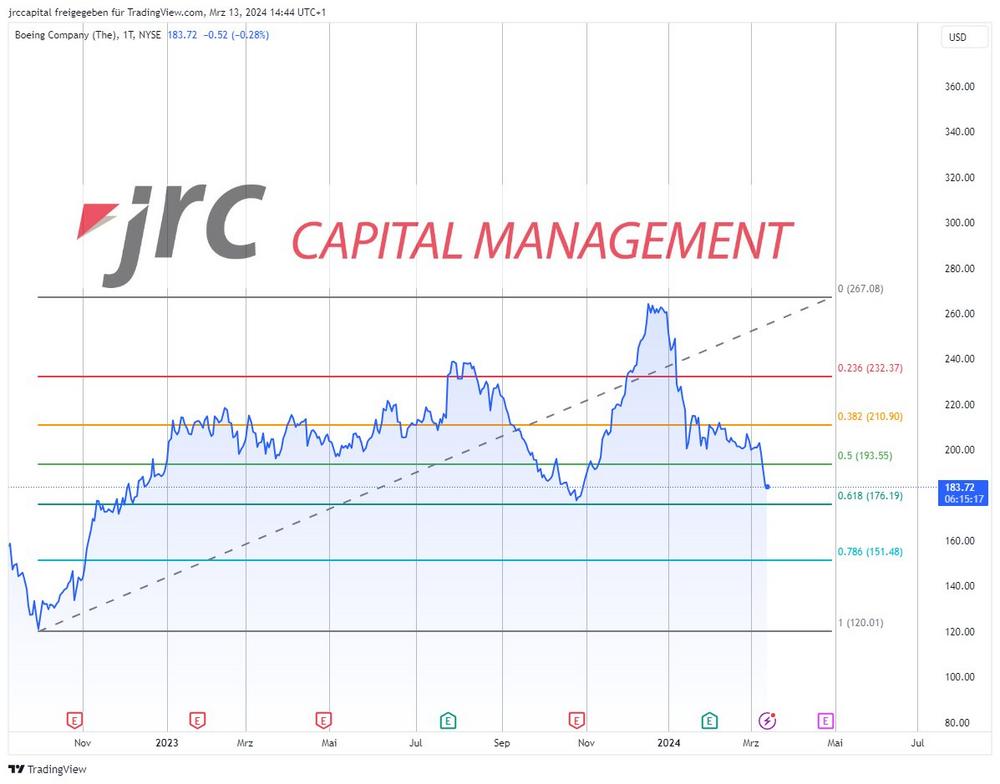Click the 160.00 price axis label
The image size is (1000, 784).
coord(960,541)
